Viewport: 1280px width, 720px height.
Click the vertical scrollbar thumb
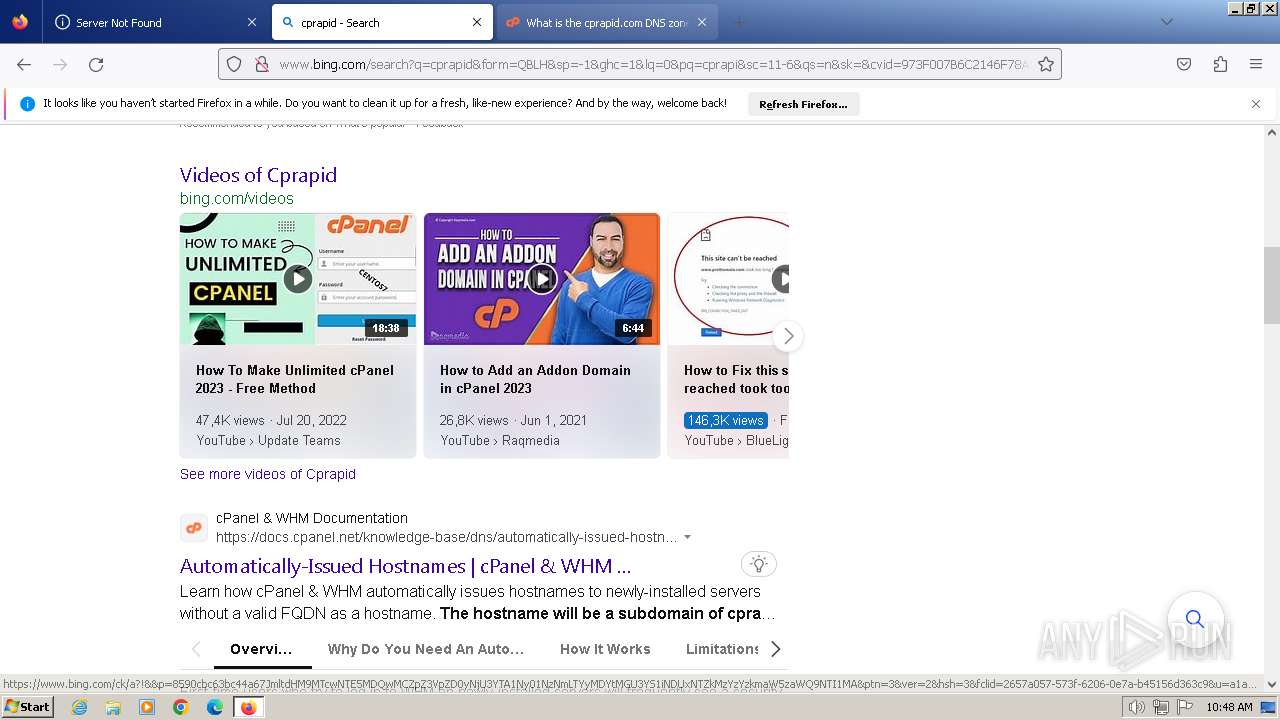1272,285
